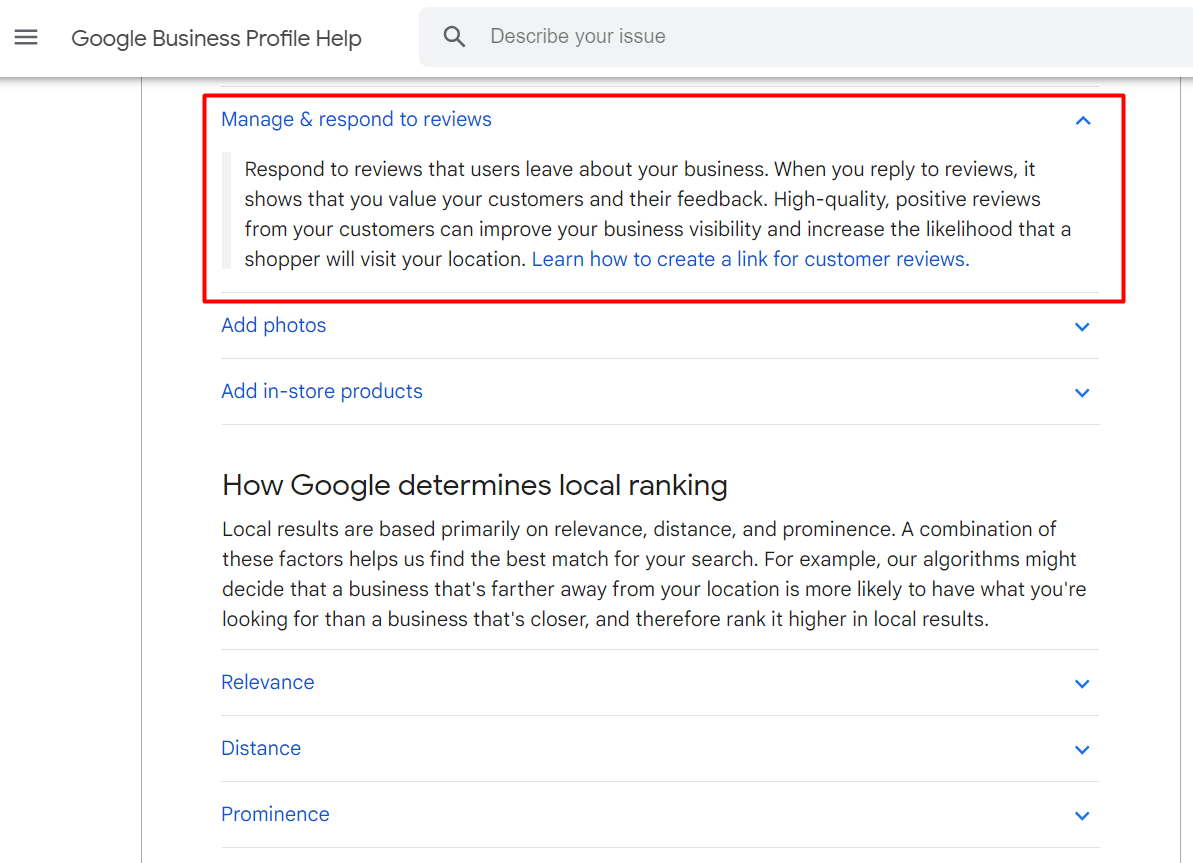1193x863 pixels.
Task: Select the How Google determines local ranking heading
Action: pos(475,485)
